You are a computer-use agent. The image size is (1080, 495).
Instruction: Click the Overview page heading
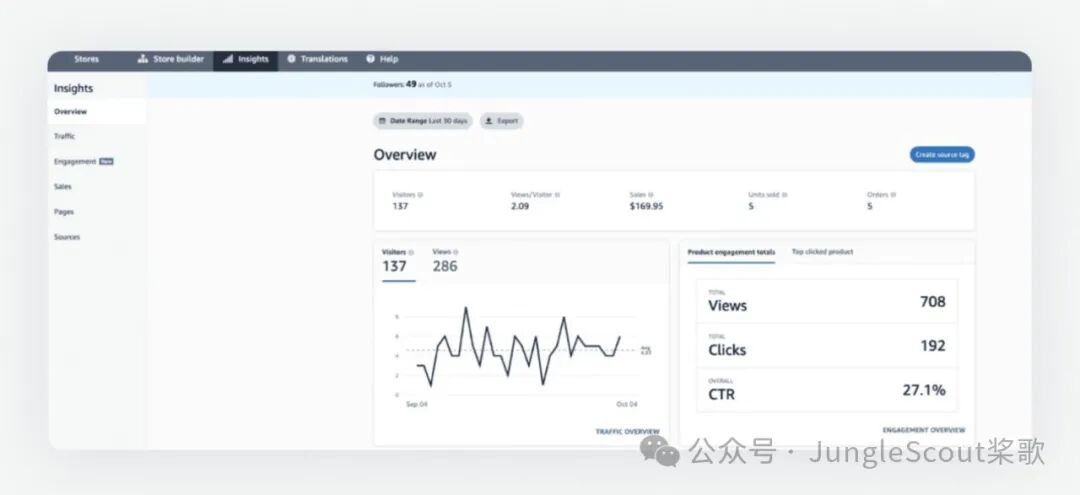405,155
